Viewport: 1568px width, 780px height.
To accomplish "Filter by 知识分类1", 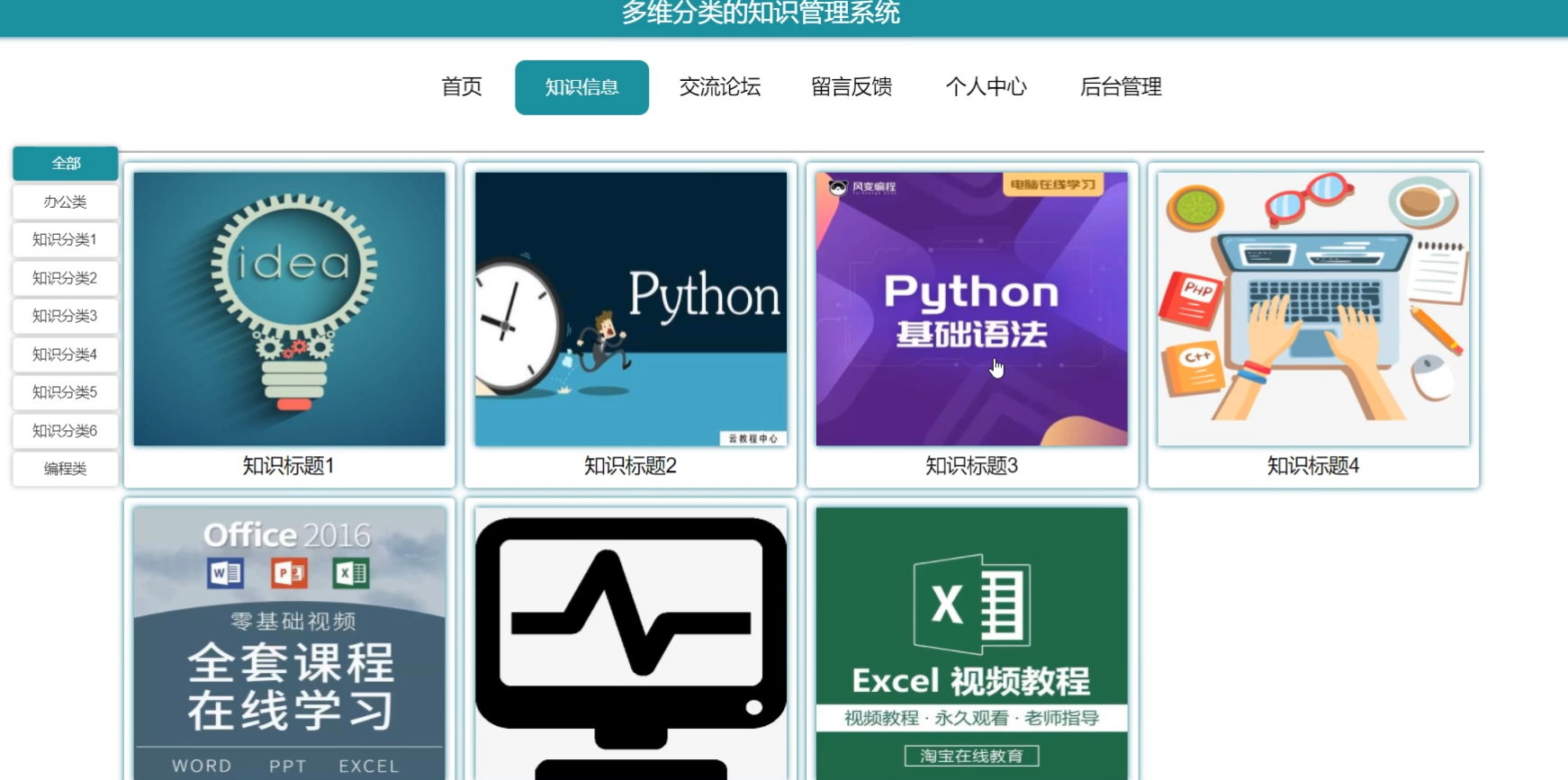I will pyautogui.click(x=66, y=239).
